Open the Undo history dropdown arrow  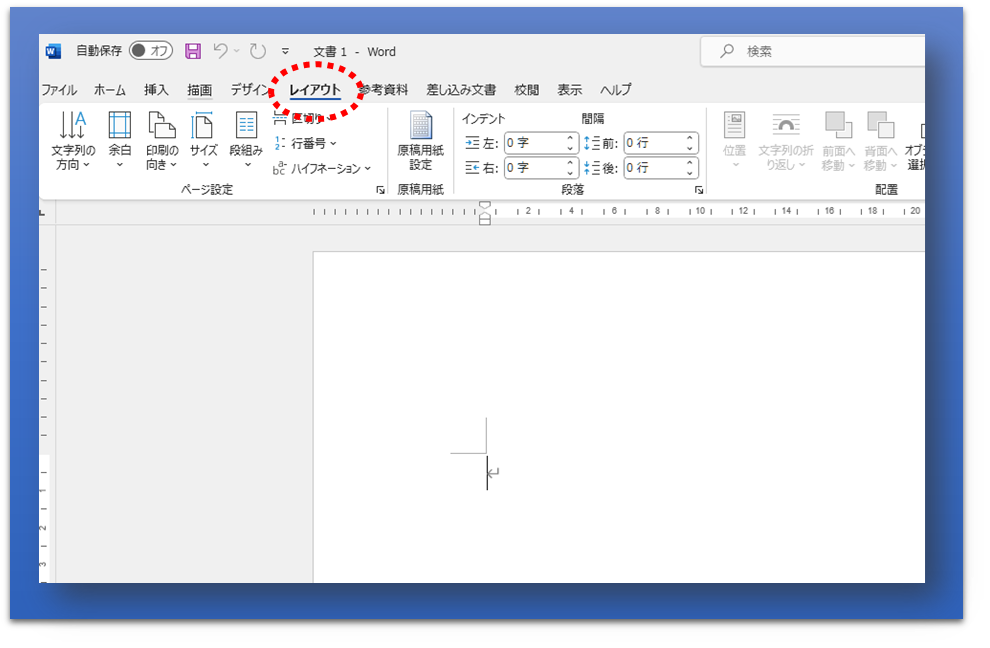pyautogui.click(x=237, y=51)
